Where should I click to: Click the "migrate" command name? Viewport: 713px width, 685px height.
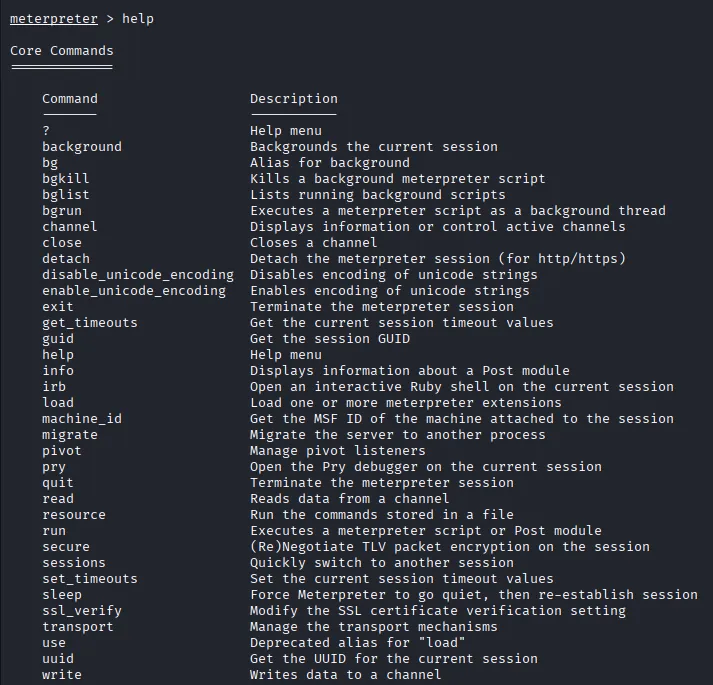pyautogui.click(x=70, y=435)
